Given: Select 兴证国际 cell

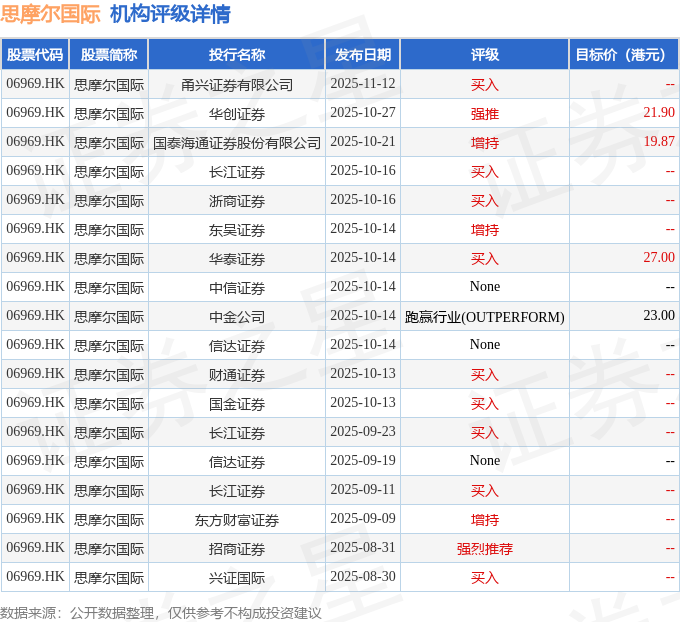Looking at the screenshot, I should pos(237,578).
